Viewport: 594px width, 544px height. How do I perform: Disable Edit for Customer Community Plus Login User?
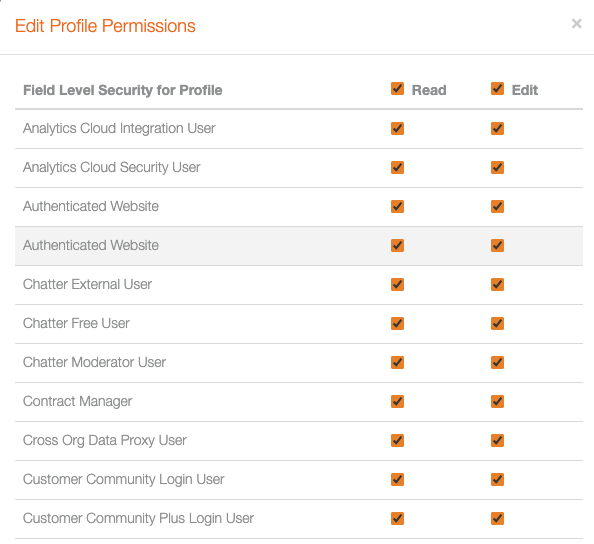[497, 519]
